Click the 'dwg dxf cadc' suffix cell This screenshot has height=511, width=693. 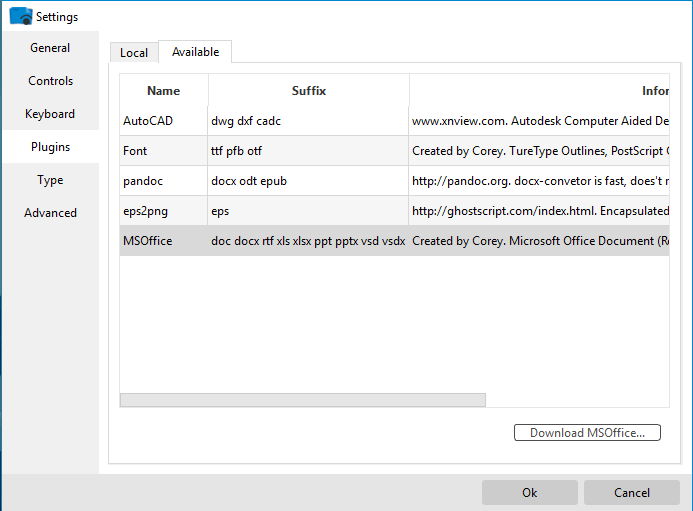click(x=308, y=121)
